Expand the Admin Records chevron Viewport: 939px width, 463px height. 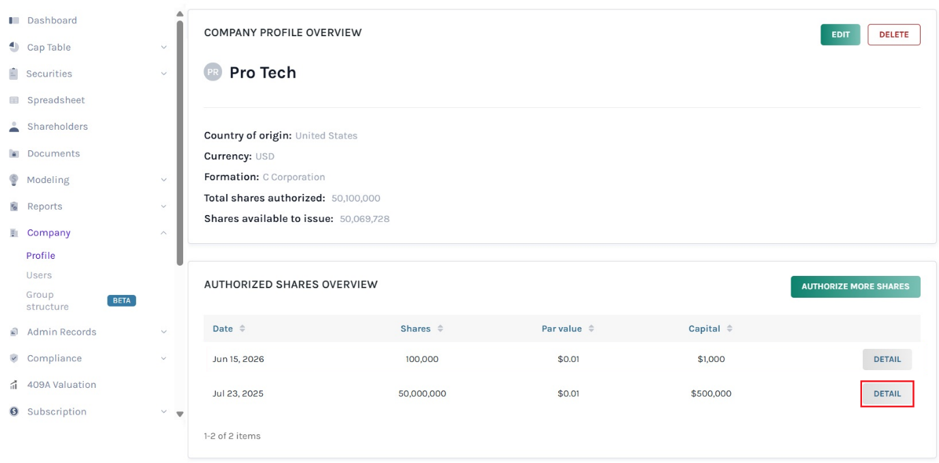point(163,332)
